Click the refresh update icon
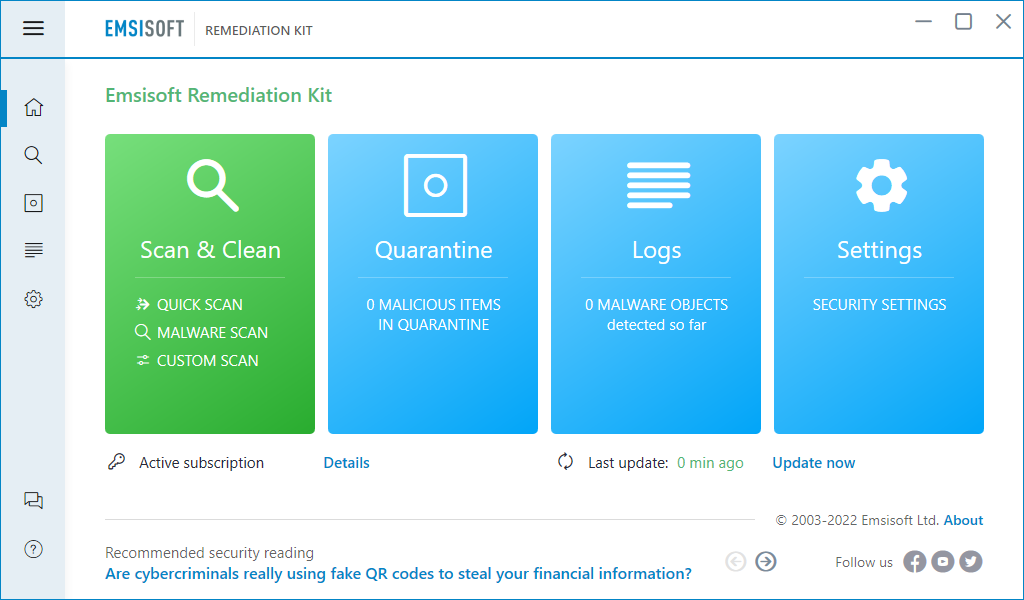 point(566,462)
